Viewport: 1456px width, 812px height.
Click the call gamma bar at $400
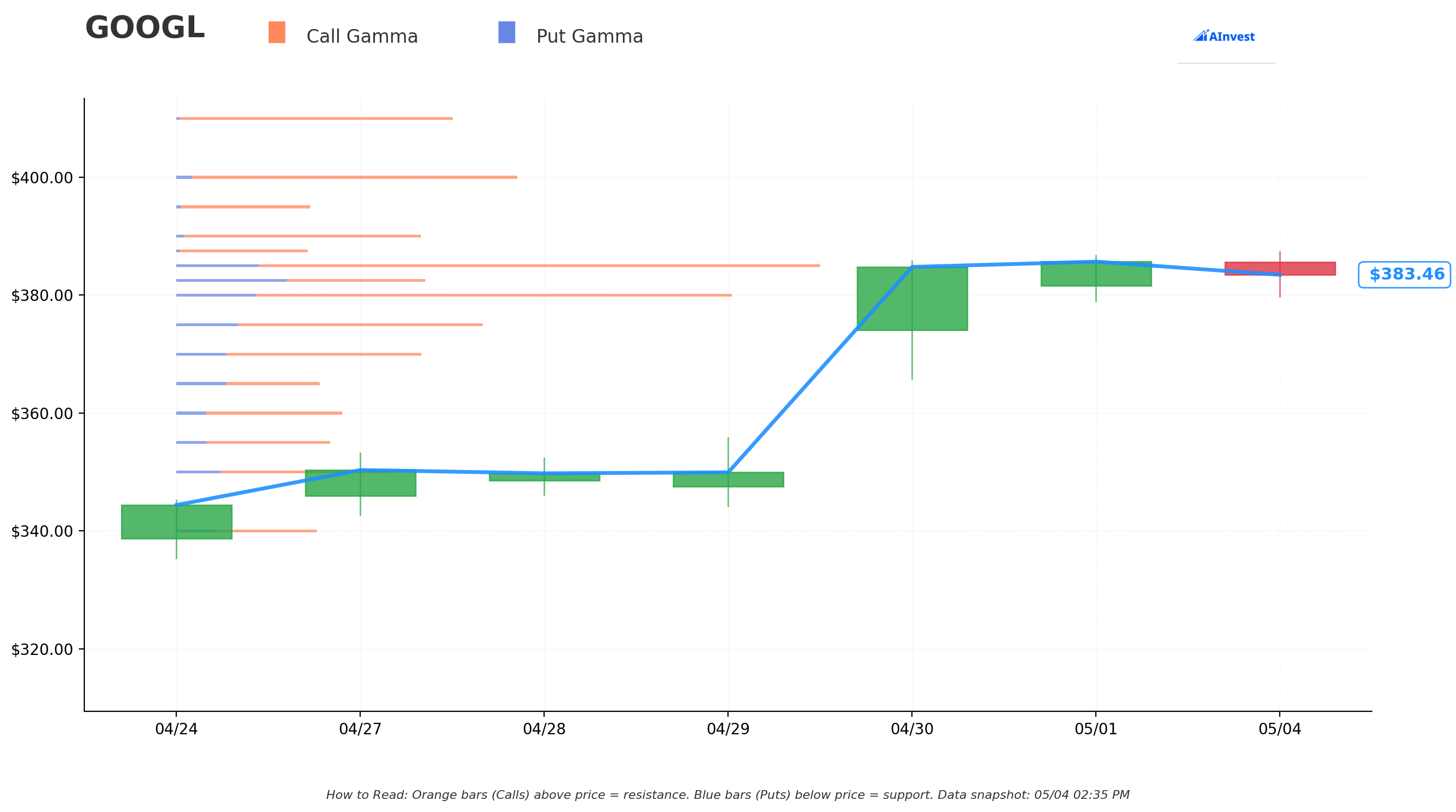[354, 177]
